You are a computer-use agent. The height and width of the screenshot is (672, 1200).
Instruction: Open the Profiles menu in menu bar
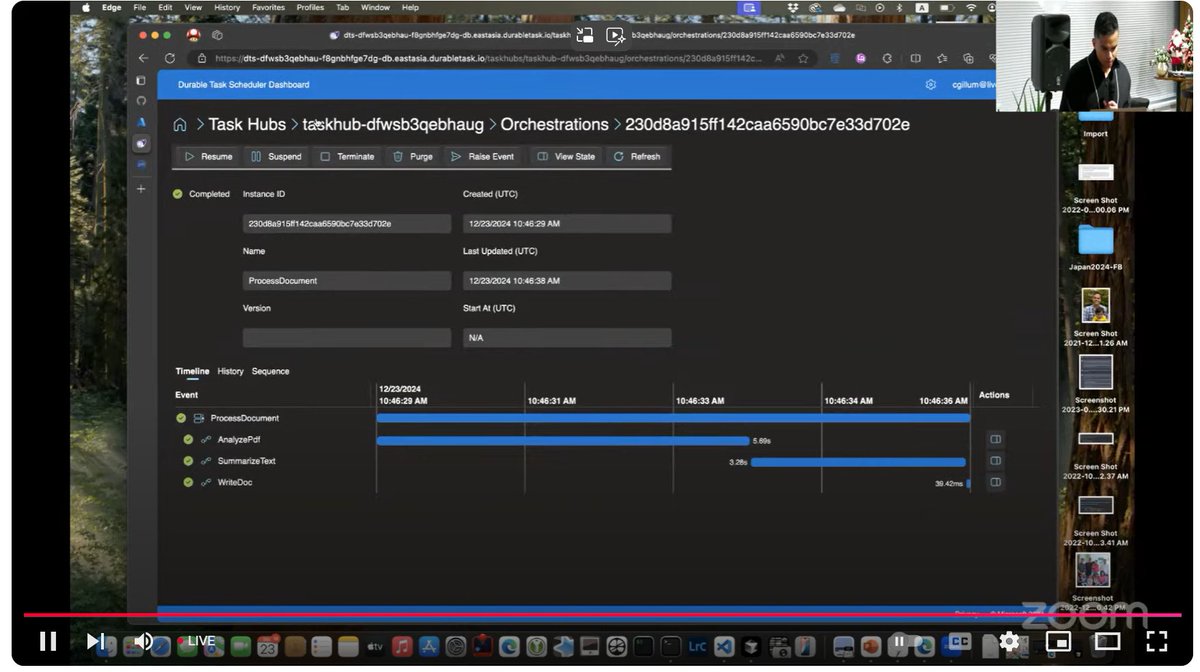click(x=310, y=7)
